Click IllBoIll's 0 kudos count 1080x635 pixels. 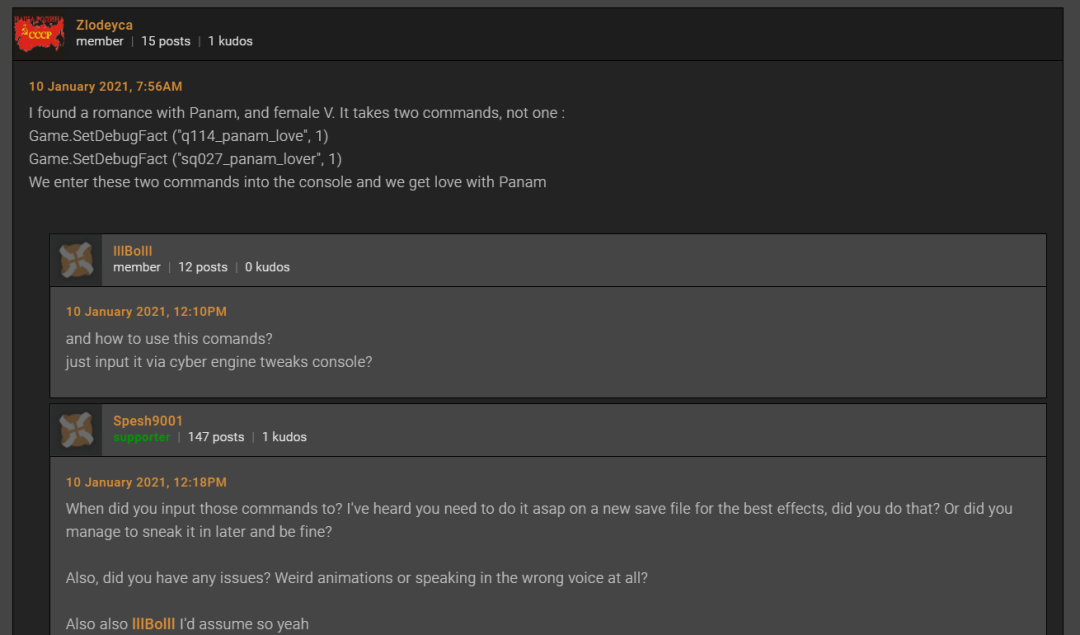tap(267, 267)
